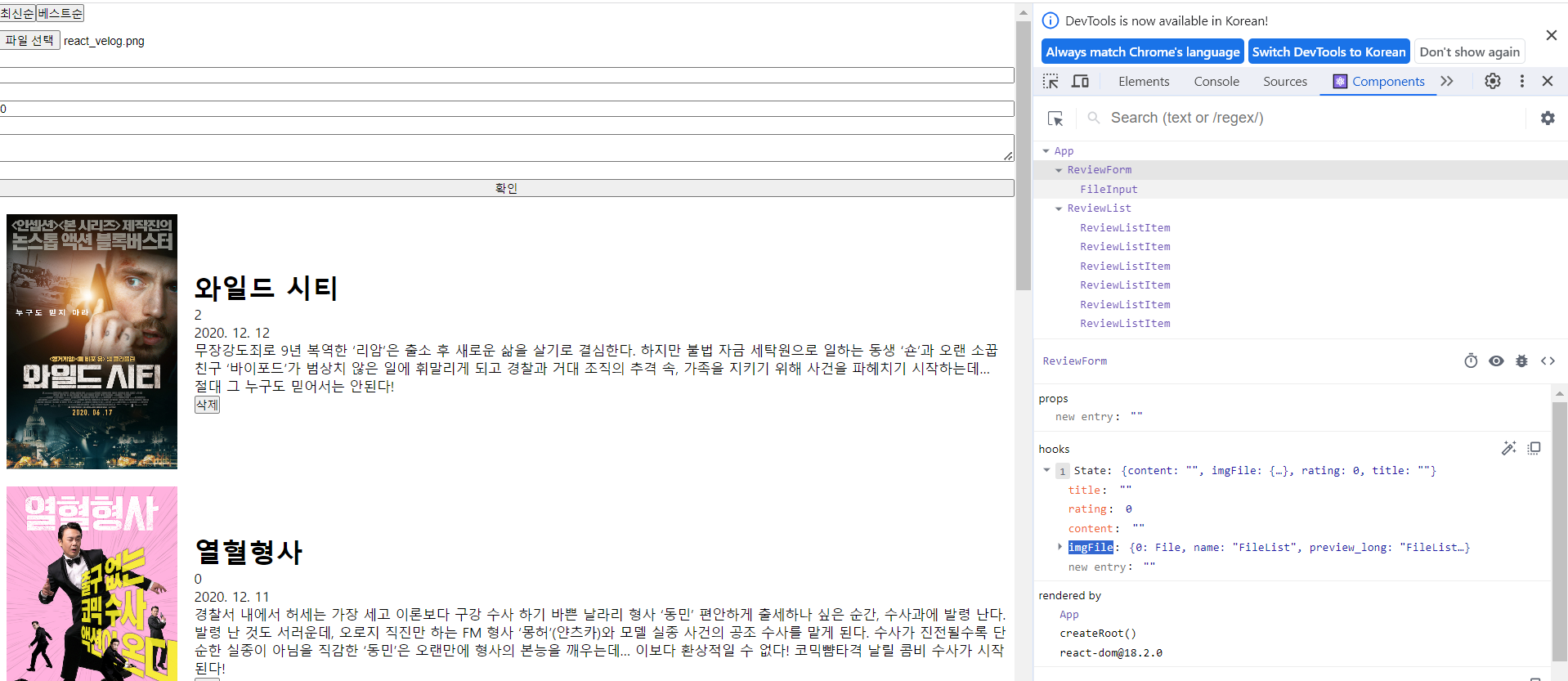Click the React atom icon on Components tab

[1340, 81]
